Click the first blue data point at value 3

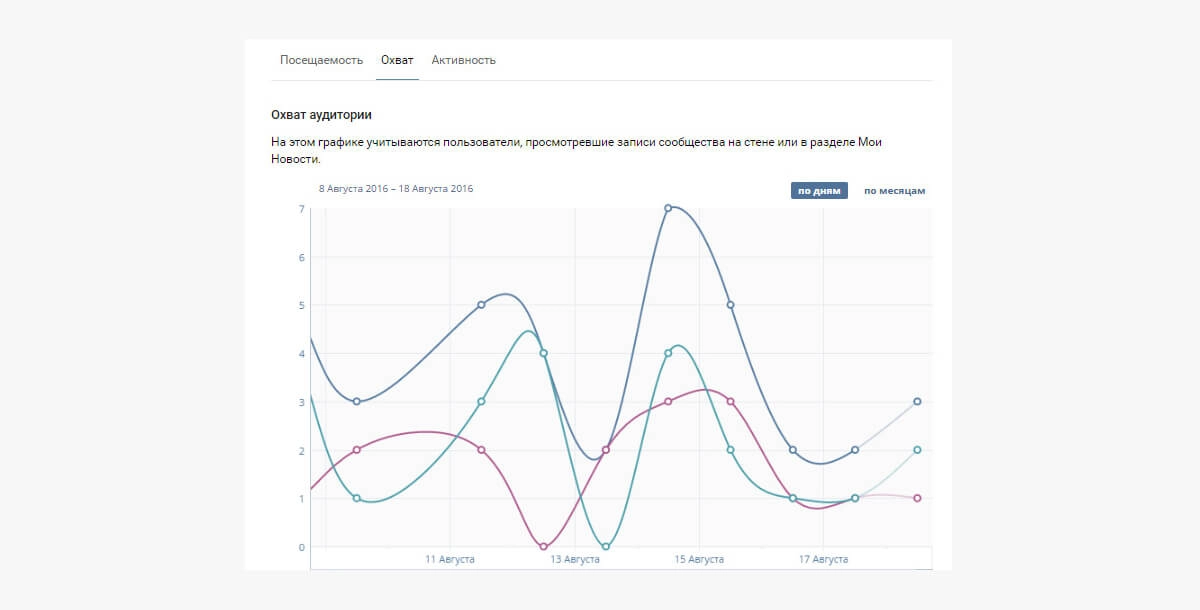point(357,401)
